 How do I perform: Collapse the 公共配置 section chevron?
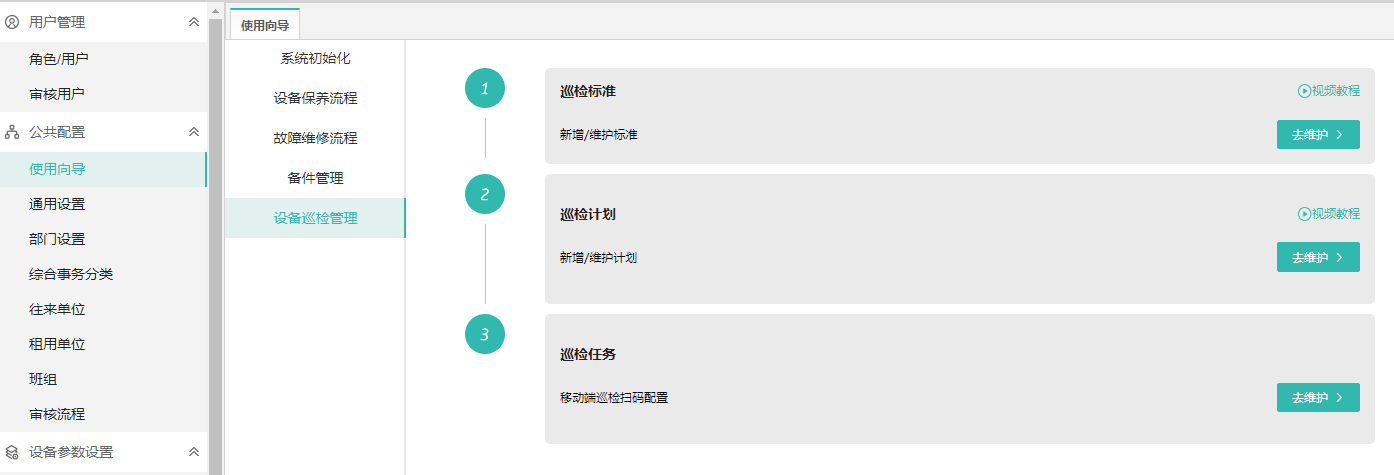(194, 131)
